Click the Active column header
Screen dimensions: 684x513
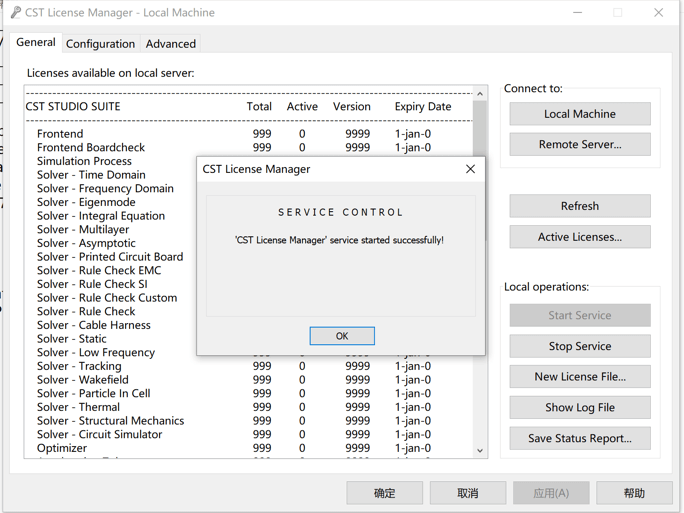click(302, 107)
